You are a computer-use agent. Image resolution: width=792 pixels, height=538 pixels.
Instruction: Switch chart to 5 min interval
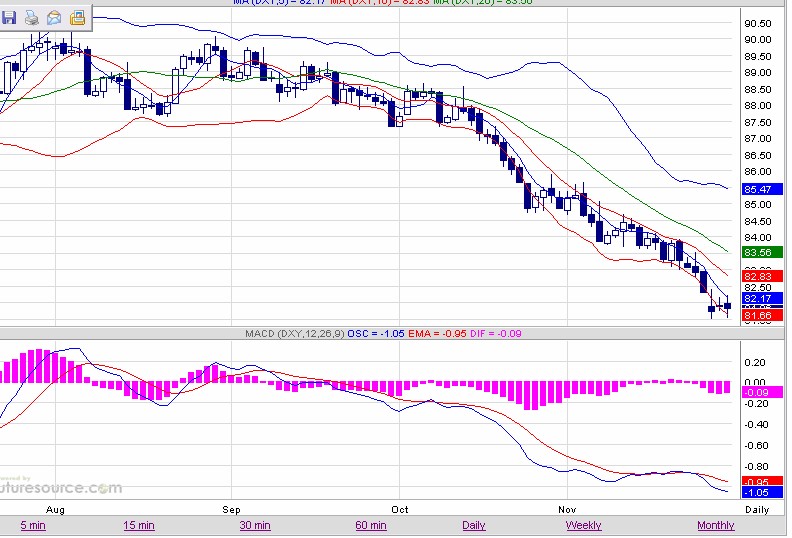[32, 525]
